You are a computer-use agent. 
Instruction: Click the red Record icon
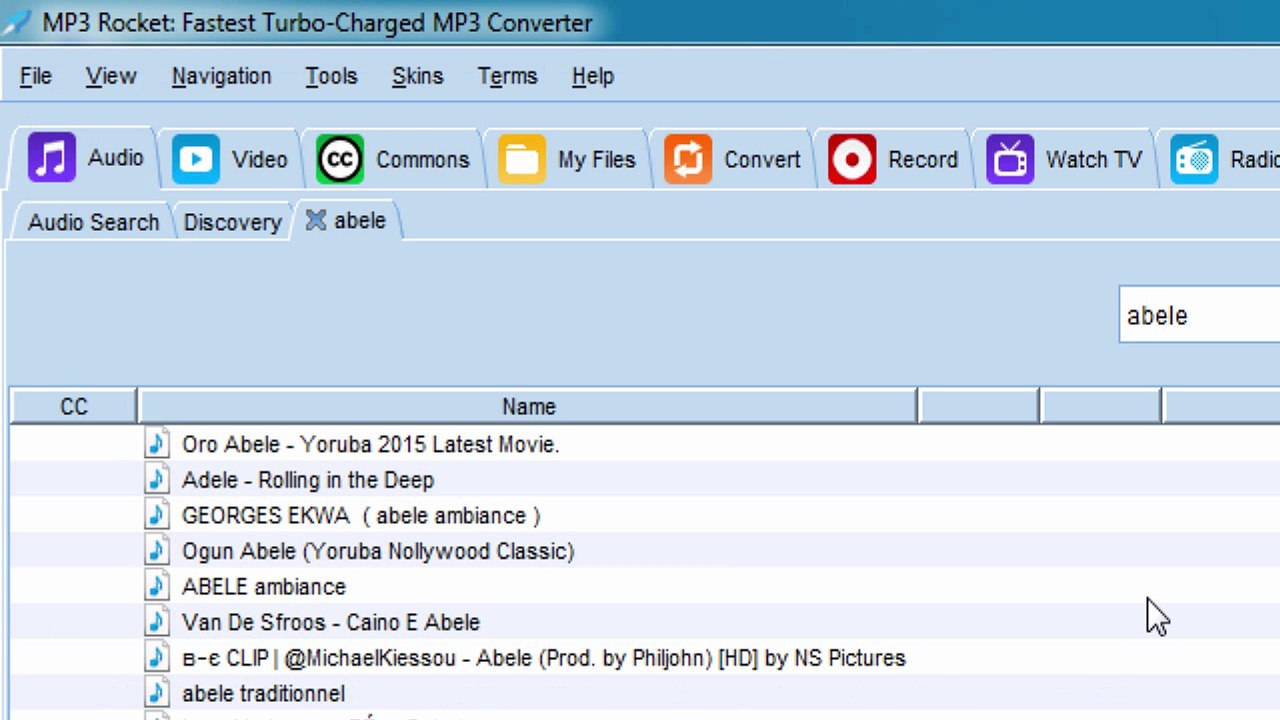point(852,159)
